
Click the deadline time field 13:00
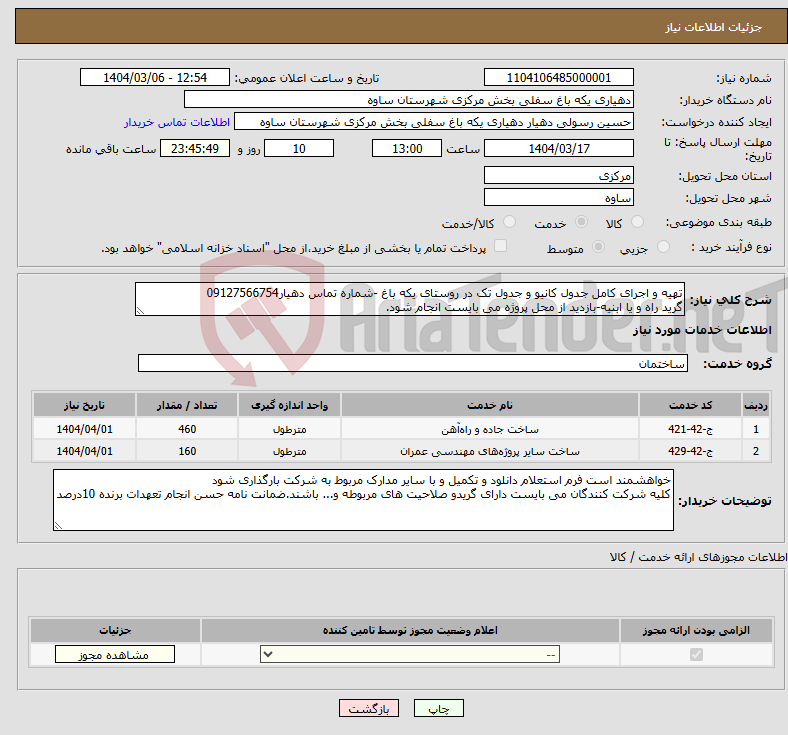(x=407, y=148)
